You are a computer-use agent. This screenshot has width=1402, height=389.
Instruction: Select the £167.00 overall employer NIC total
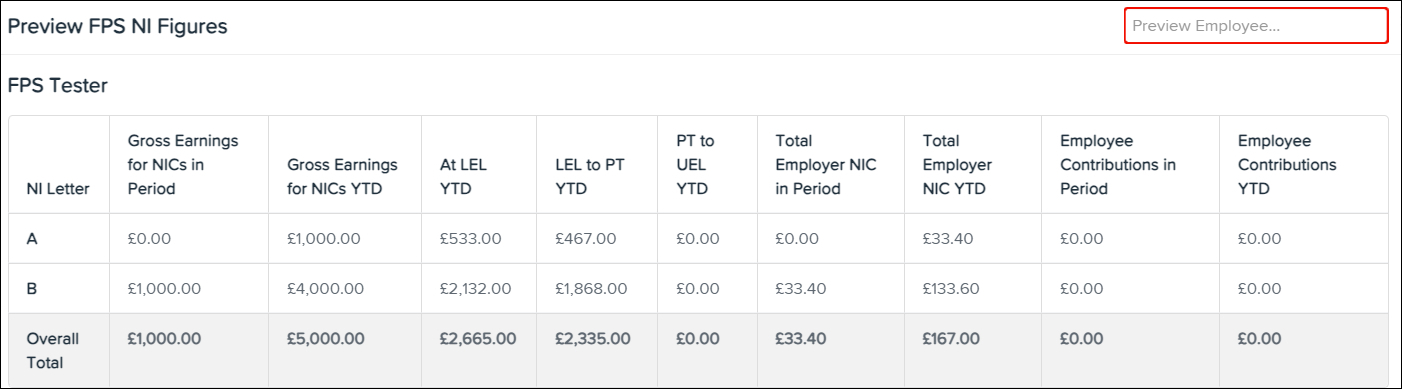pos(952,339)
